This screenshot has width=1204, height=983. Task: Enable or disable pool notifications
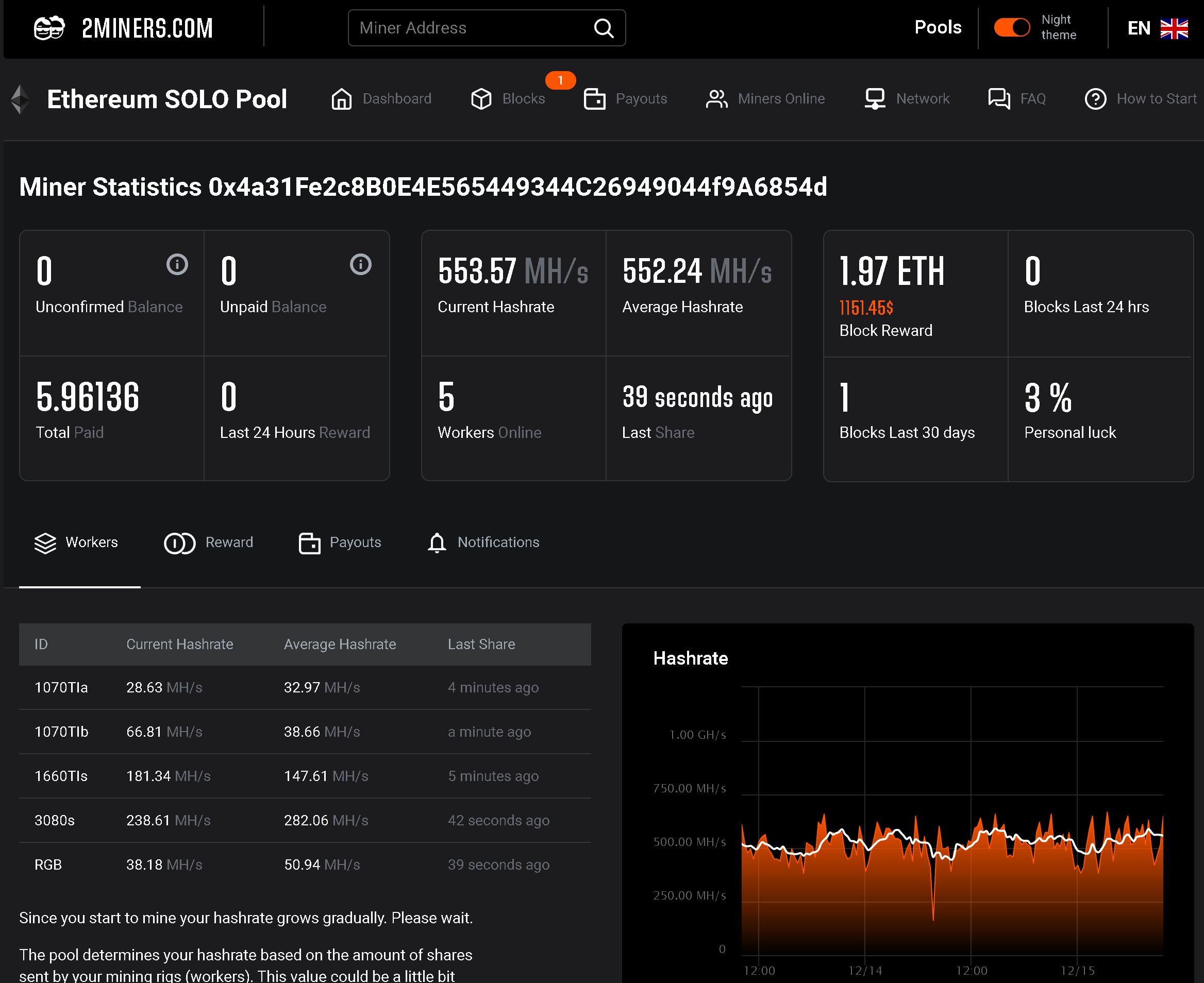(x=483, y=542)
